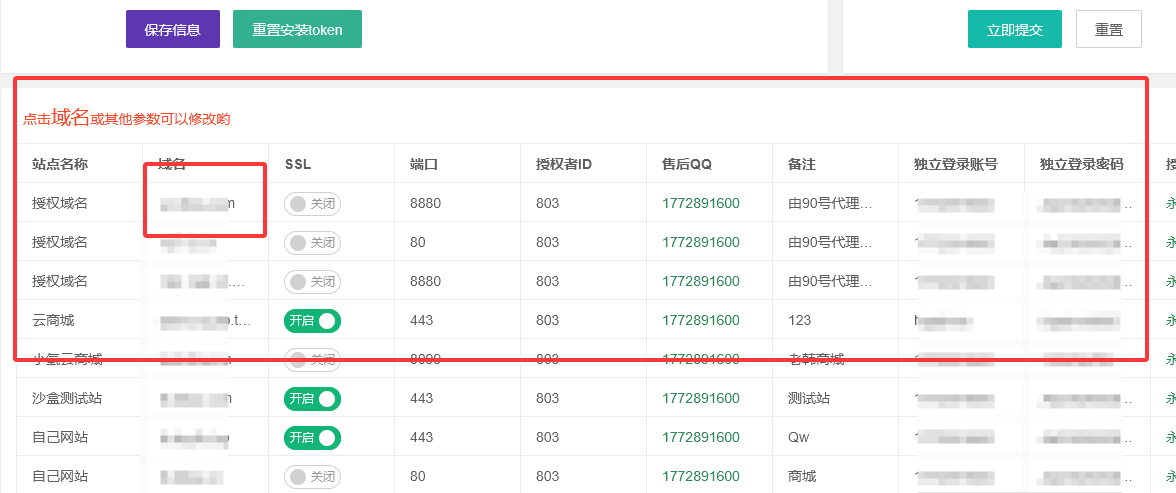Open QQ 1772891600 in 沙盒测试站 row

click(x=700, y=398)
